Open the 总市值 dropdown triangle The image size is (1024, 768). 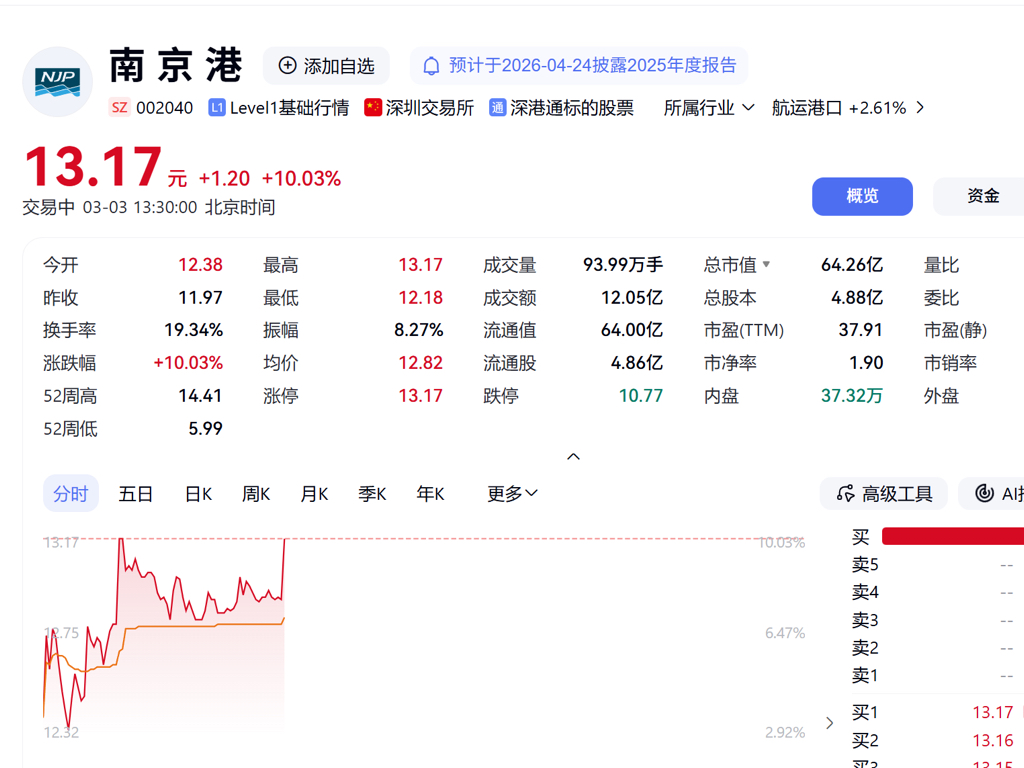tap(766, 264)
